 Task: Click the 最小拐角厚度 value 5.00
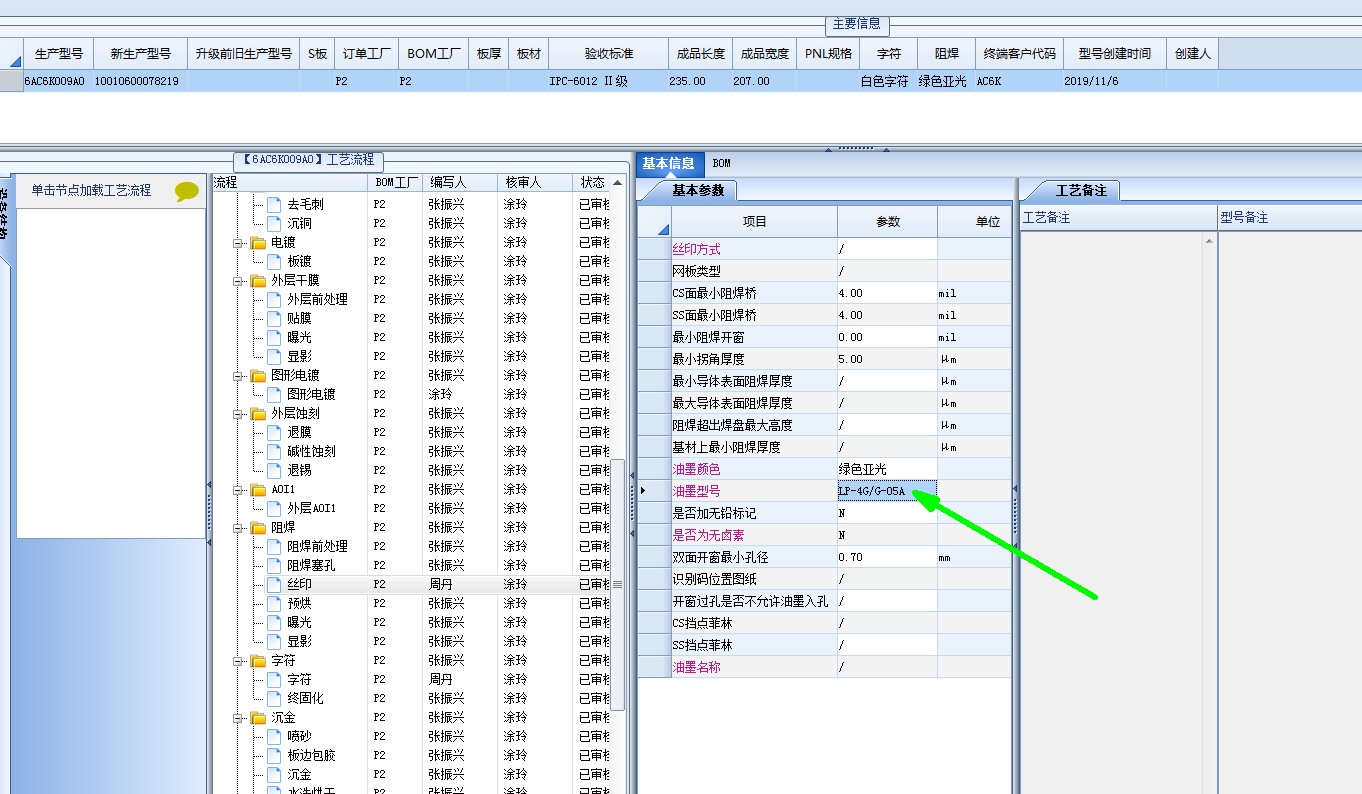(887, 359)
